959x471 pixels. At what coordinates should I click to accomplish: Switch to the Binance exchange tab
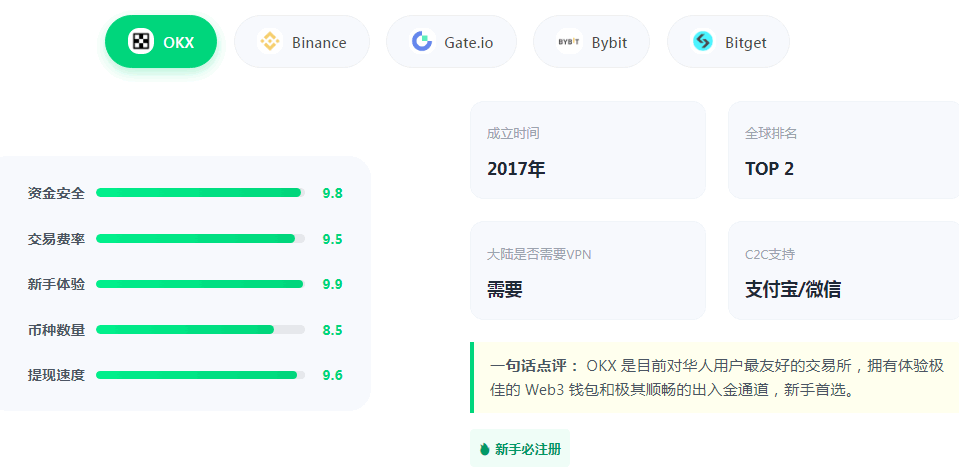[302, 42]
